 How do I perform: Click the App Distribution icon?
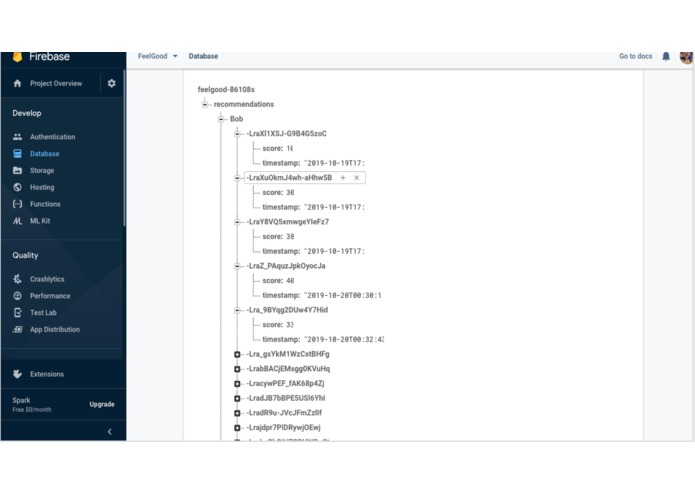17,330
